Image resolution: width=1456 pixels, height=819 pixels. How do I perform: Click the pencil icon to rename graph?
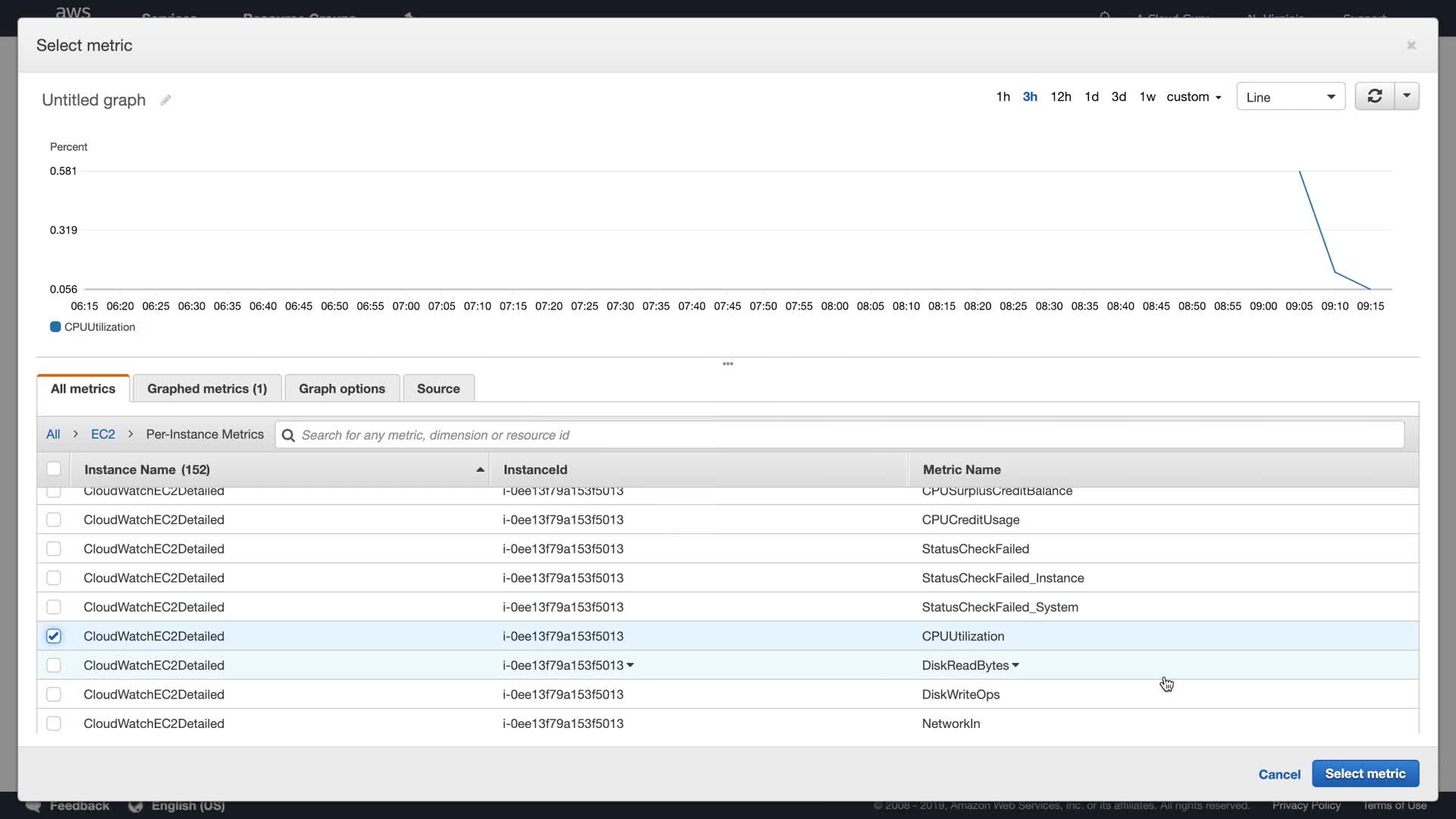pyautogui.click(x=165, y=100)
